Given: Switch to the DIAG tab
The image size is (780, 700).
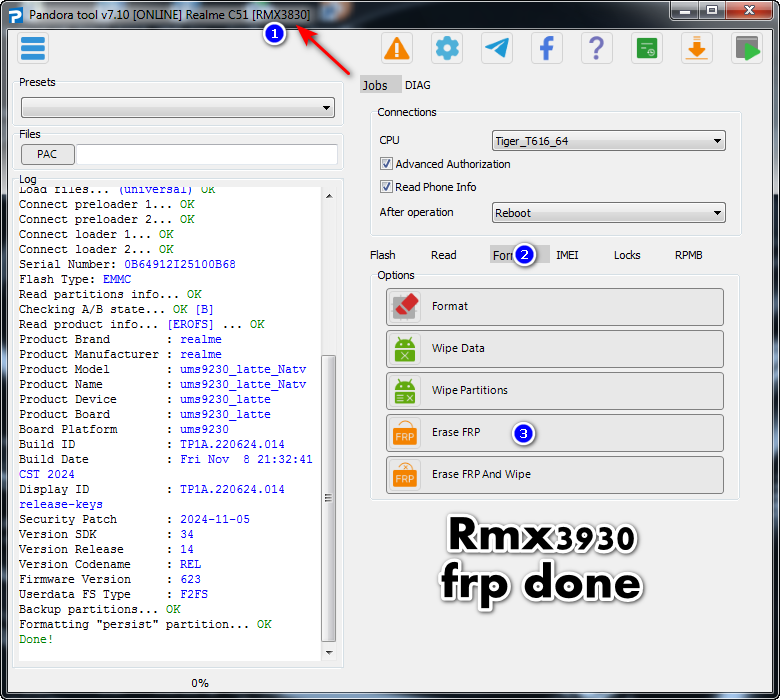Looking at the screenshot, I should coord(418,85).
